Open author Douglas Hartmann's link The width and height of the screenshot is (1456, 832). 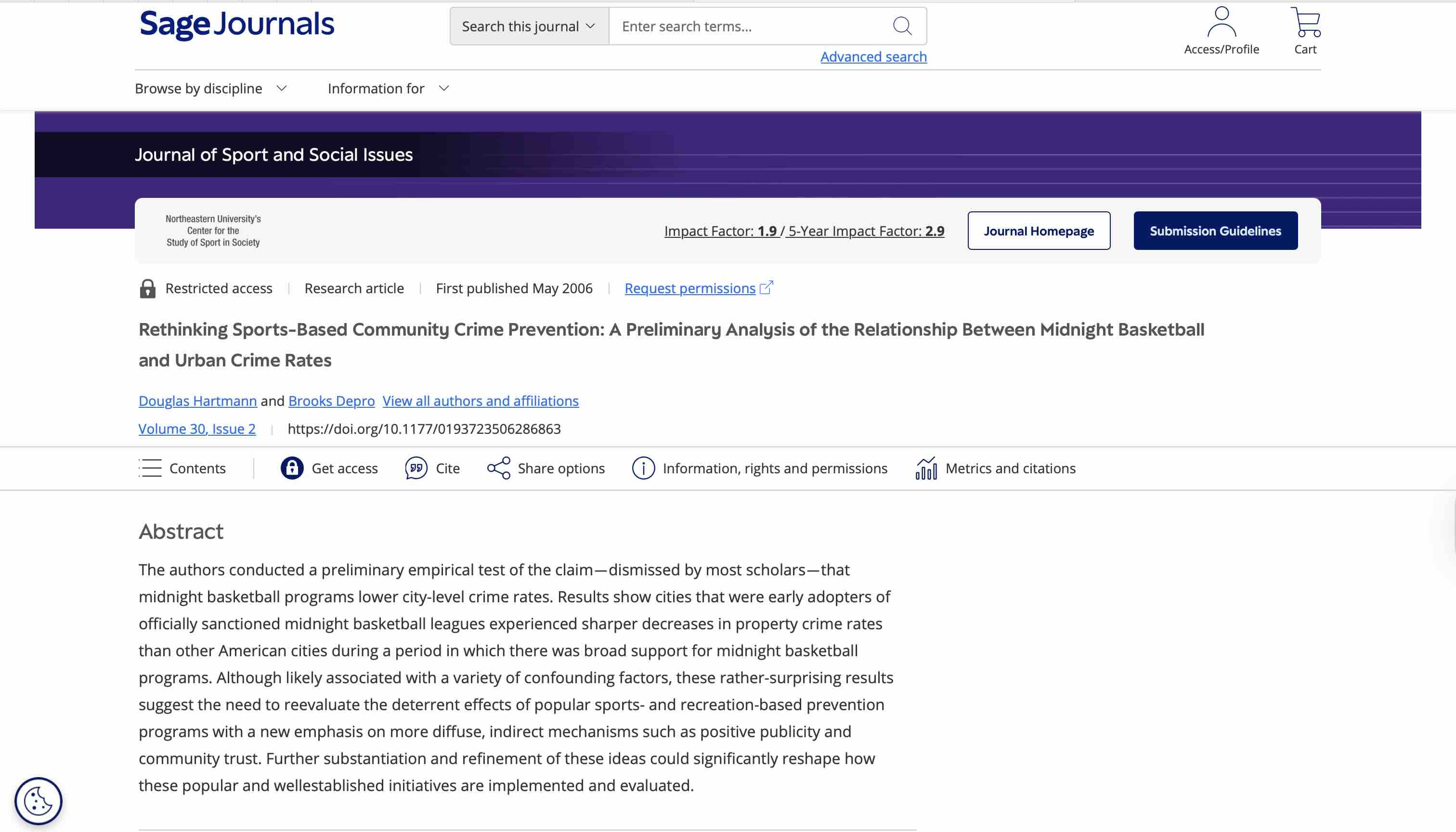tap(198, 401)
